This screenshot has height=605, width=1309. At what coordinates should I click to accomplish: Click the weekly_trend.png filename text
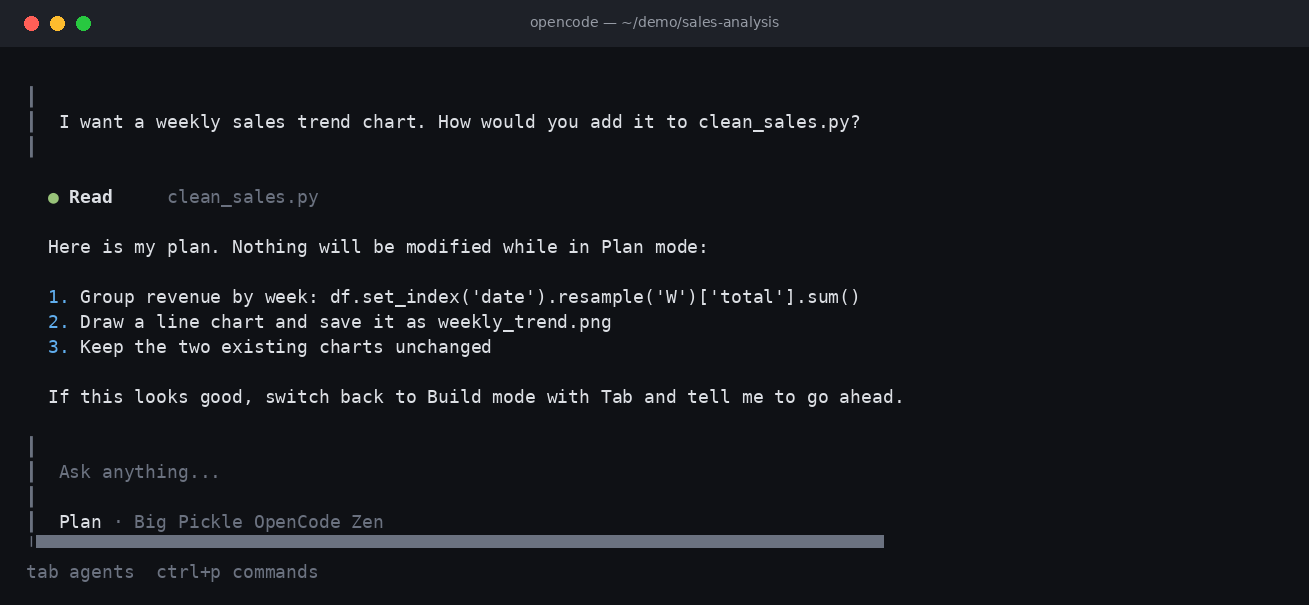point(525,322)
